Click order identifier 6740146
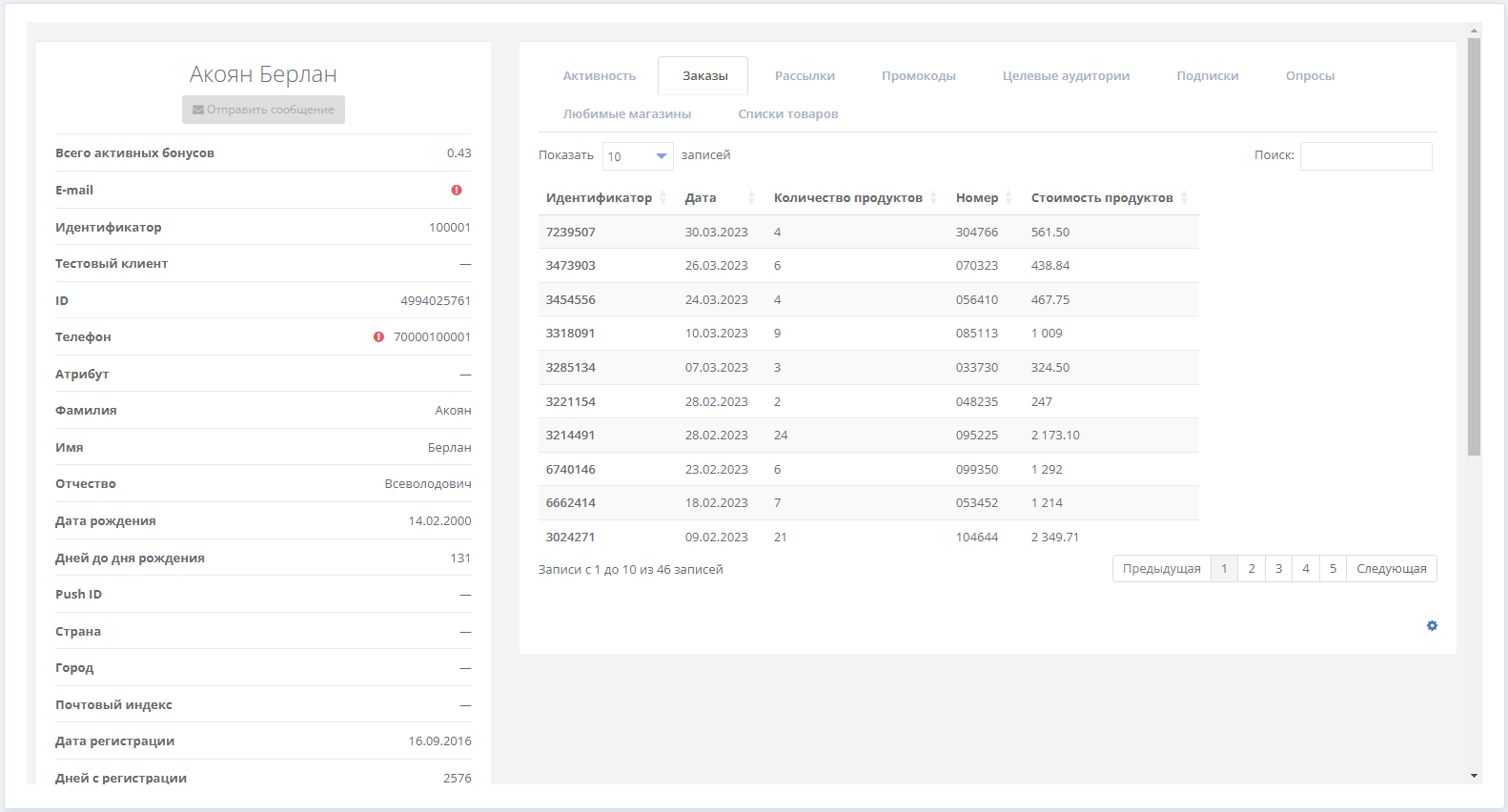 (570, 470)
